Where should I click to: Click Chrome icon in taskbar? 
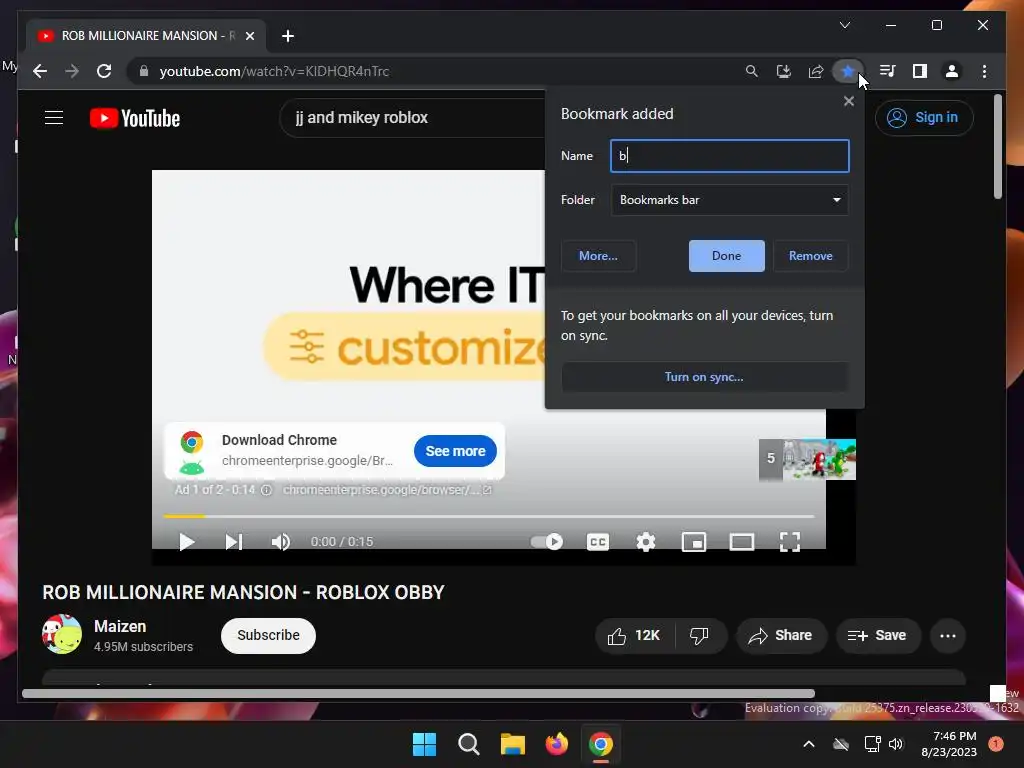coord(601,744)
